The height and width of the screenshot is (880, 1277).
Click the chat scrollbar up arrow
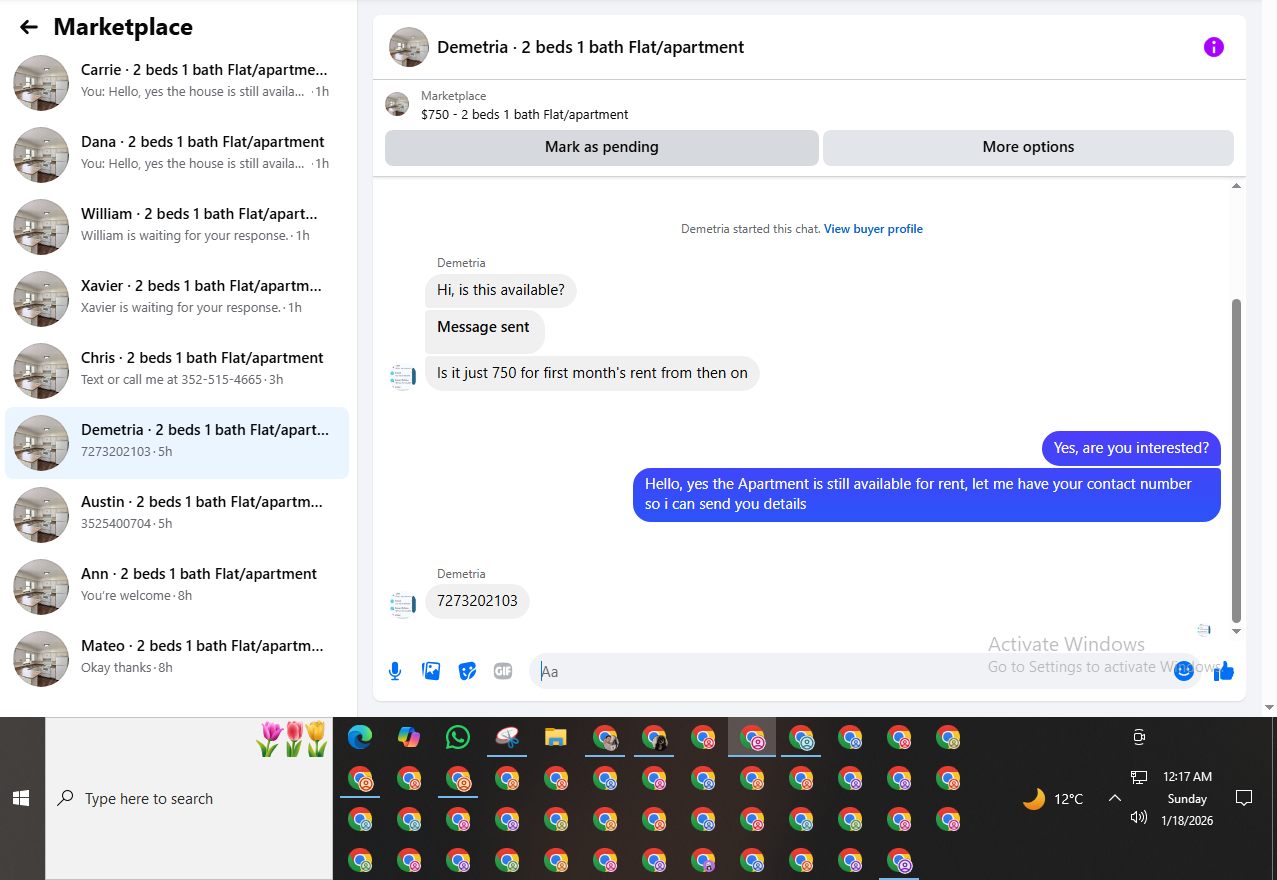1236,186
